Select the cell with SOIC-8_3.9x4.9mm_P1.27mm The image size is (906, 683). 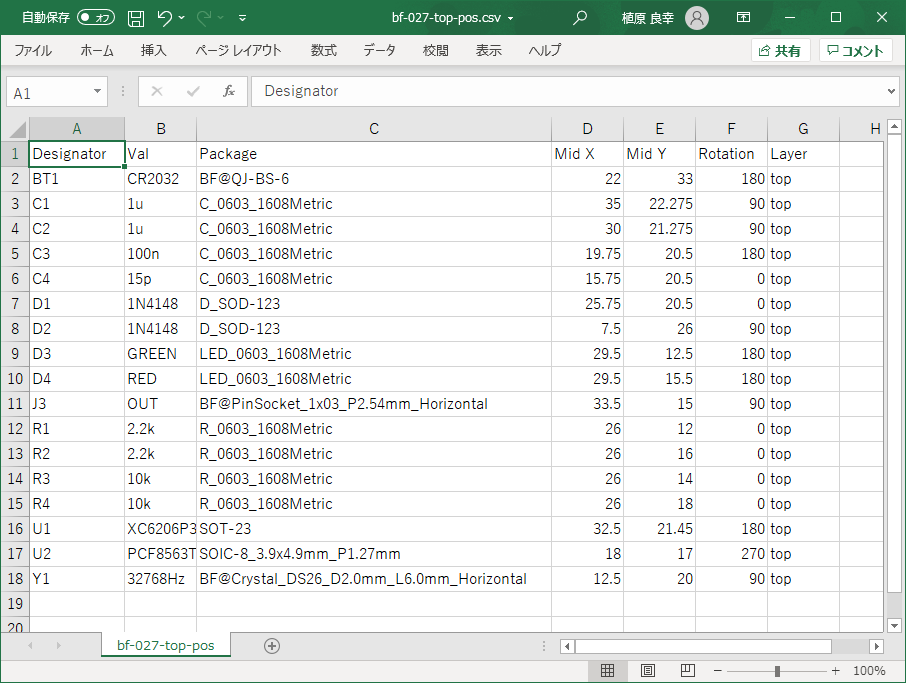point(374,554)
